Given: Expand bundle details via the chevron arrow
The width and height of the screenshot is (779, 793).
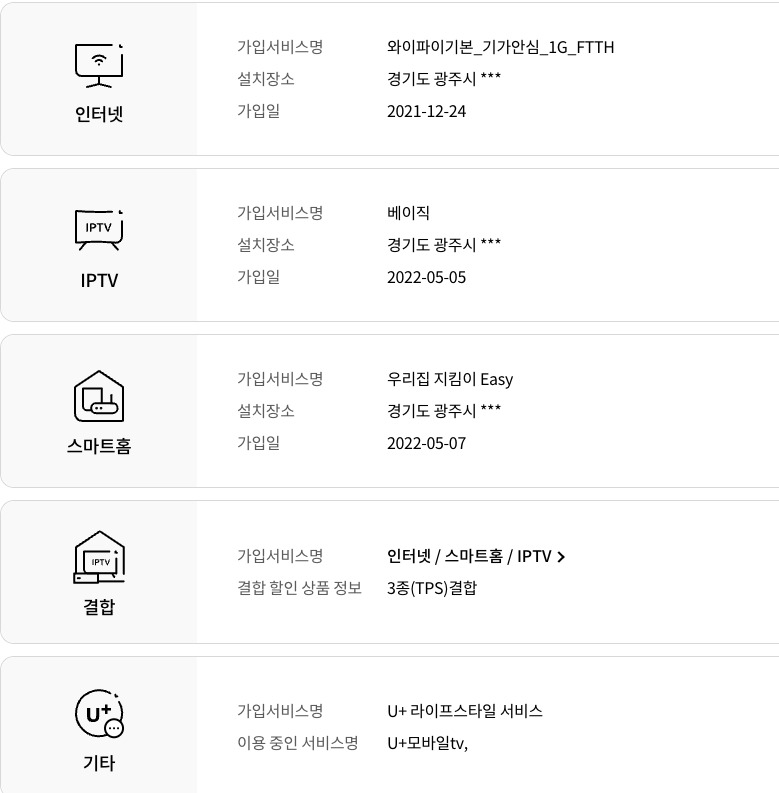Looking at the screenshot, I should click(560, 557).
